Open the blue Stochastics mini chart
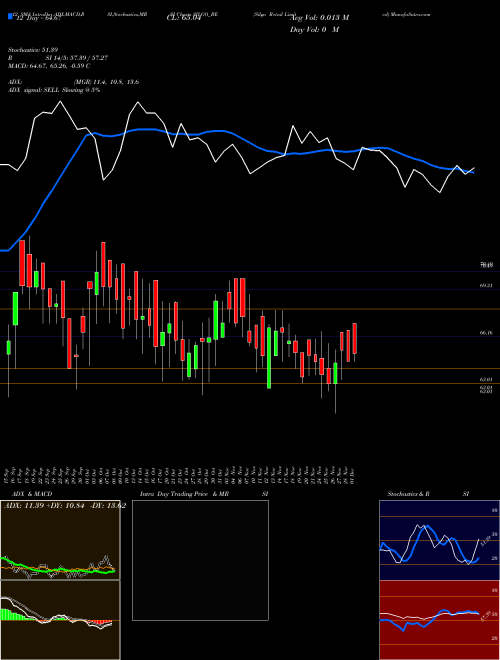Image resolution: width=500 pixels, height=660 pixels. click(439, 540)
